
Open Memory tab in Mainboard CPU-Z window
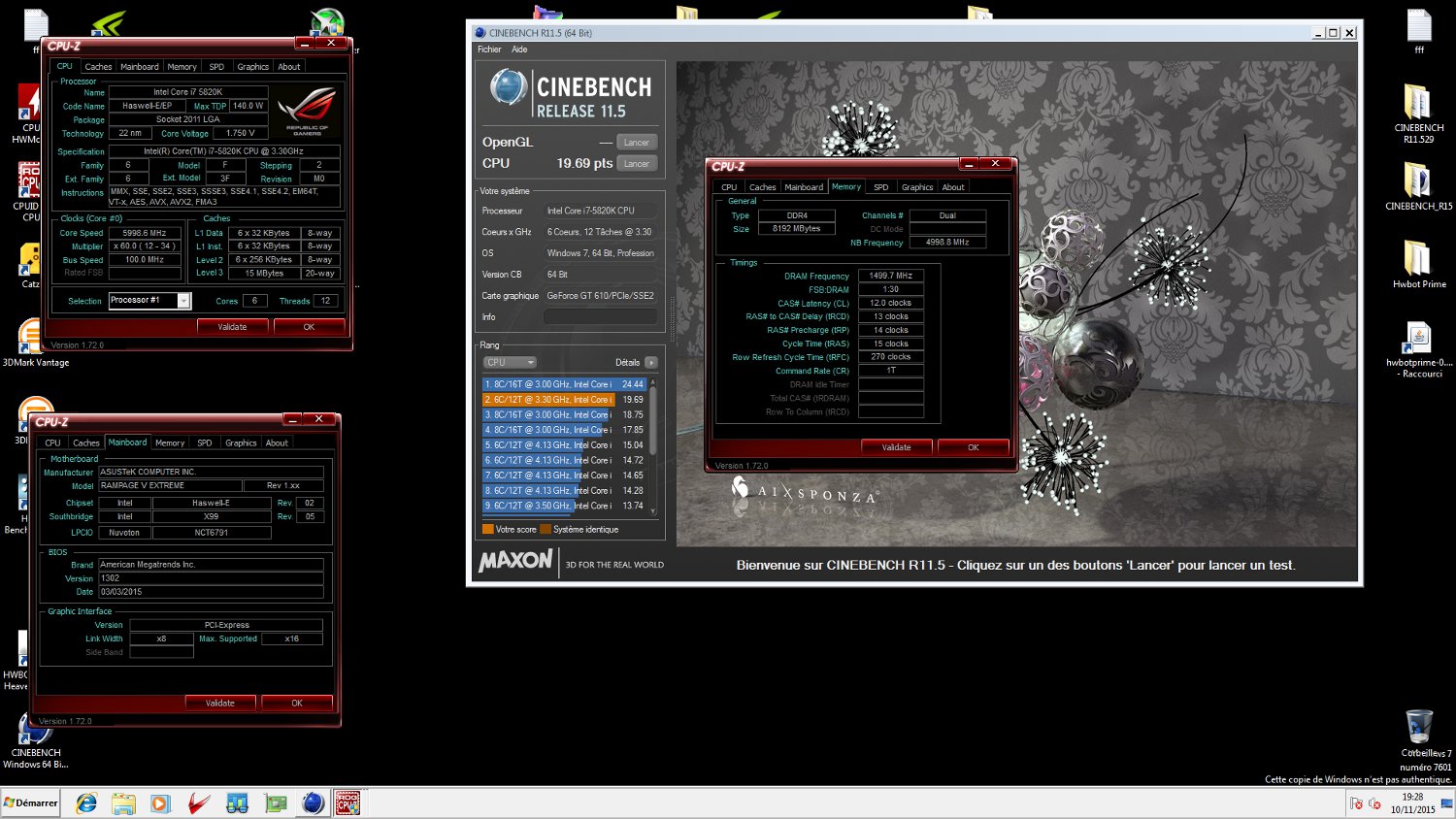point(170,442)
